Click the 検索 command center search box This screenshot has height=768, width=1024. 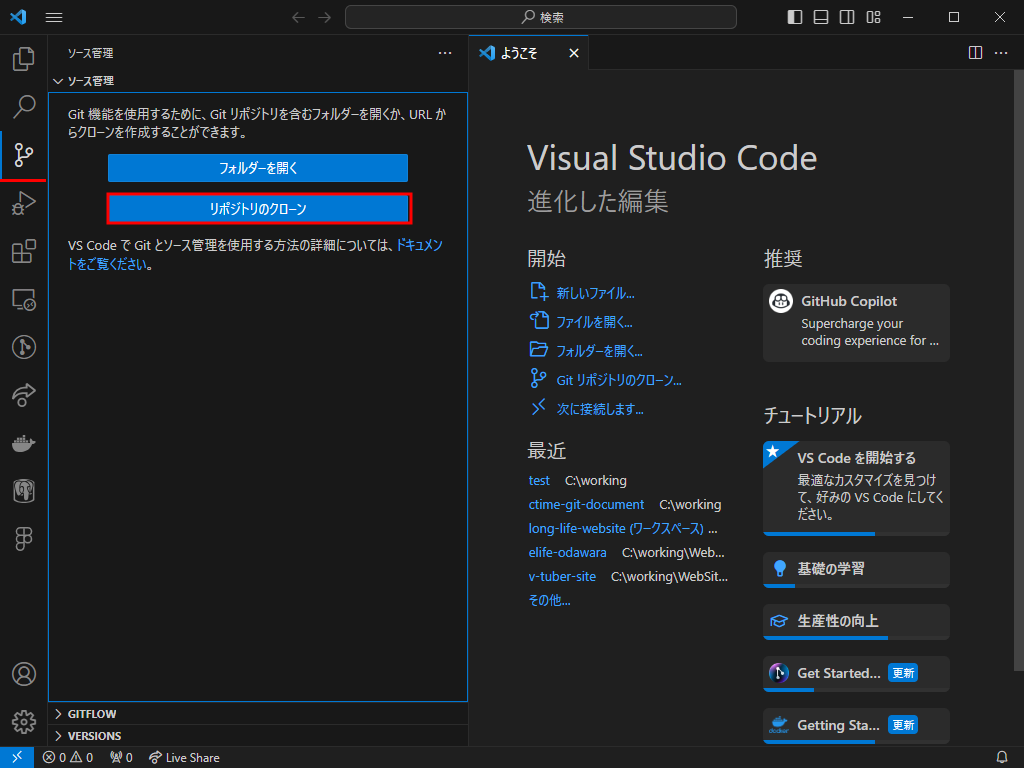541,17
